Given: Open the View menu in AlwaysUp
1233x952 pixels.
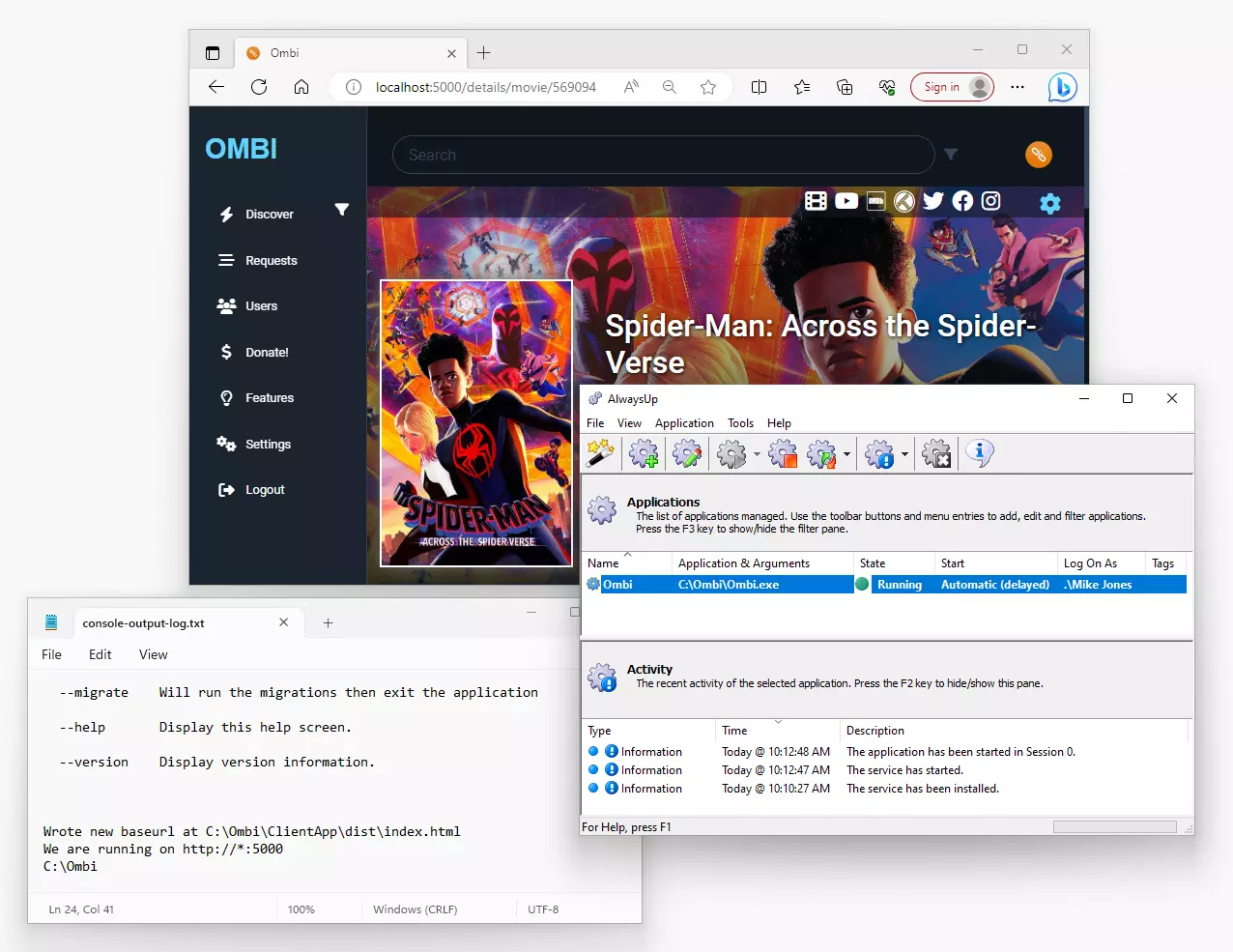Looking at the screenshot, I should [x=629, y=423].
